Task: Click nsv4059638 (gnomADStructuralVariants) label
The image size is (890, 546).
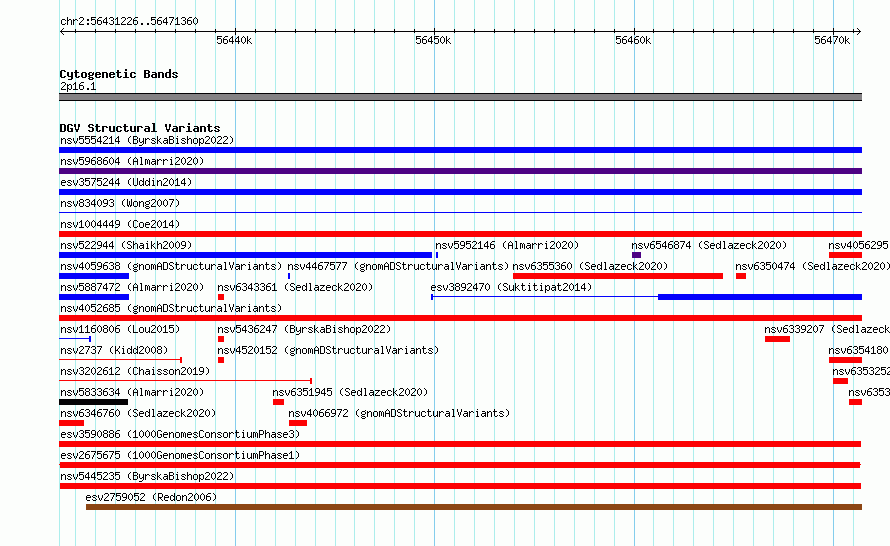Action: click(x=171, y=266)
